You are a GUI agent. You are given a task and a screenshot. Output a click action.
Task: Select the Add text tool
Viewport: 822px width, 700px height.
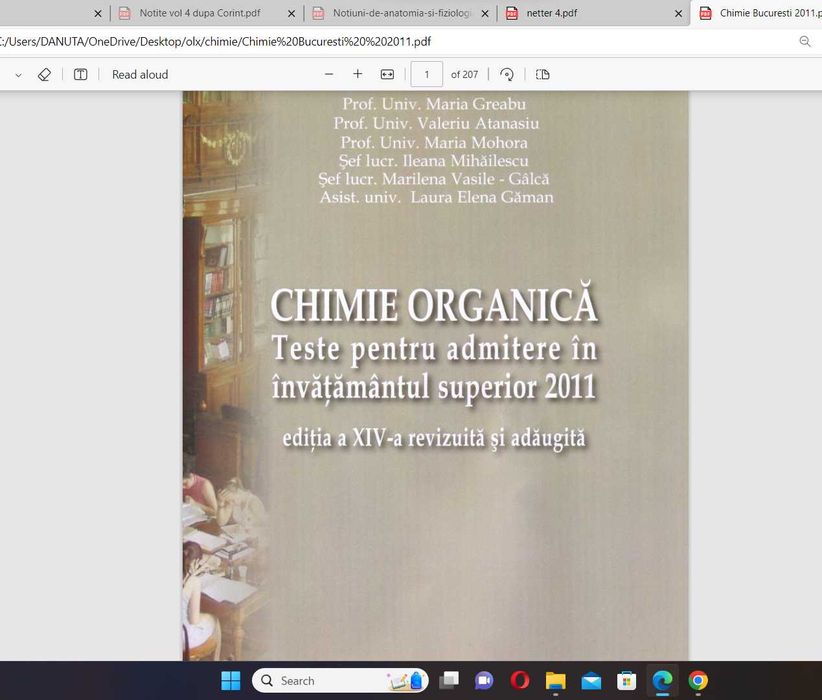pyautogui.click(x=80, y=74)
